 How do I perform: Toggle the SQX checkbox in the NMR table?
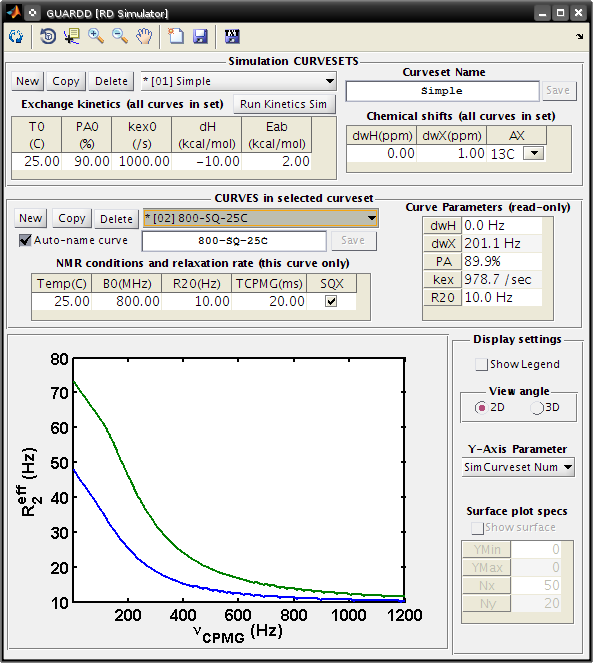tap(331, 301)
